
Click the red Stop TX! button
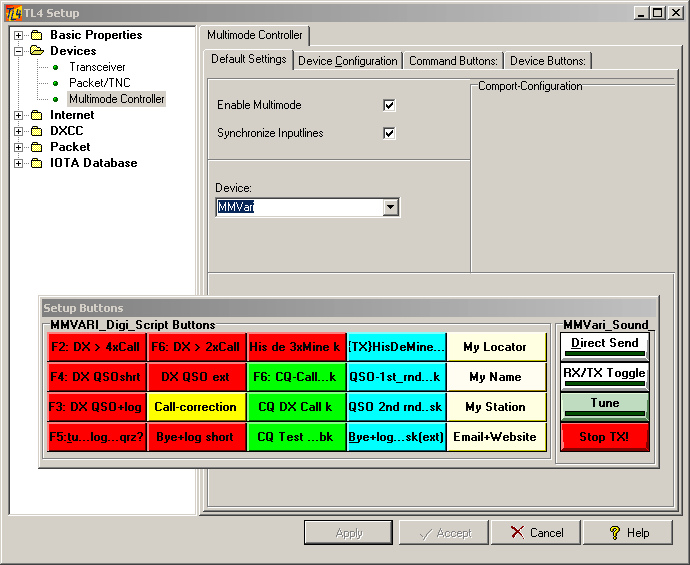coord(605,437)
